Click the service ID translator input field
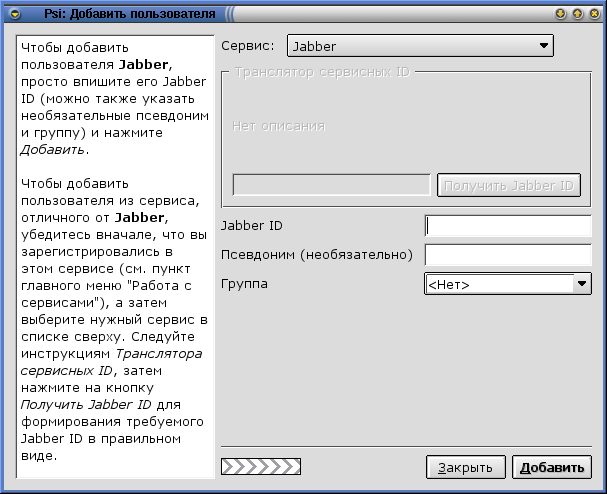 (331, 185)
